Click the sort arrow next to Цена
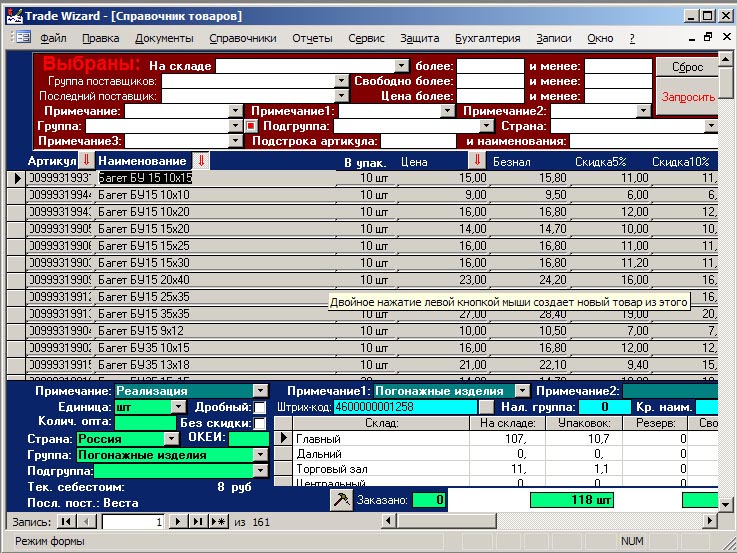Image resolution: width=737 pixels, height=553 pixels. (x=477, y=161)
